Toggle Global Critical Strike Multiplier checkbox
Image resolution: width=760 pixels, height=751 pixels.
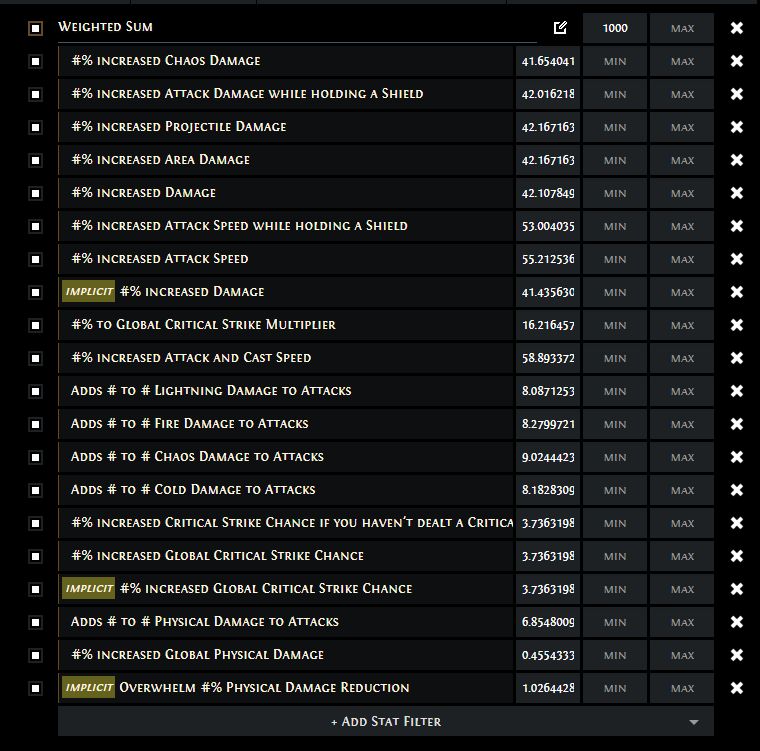click(35, 325)
